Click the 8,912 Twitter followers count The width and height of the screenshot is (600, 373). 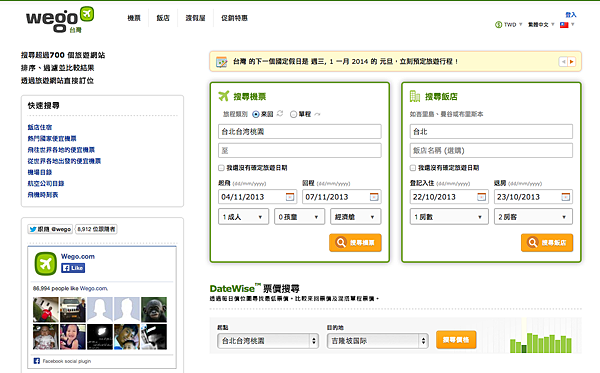[x=96, y=229]
